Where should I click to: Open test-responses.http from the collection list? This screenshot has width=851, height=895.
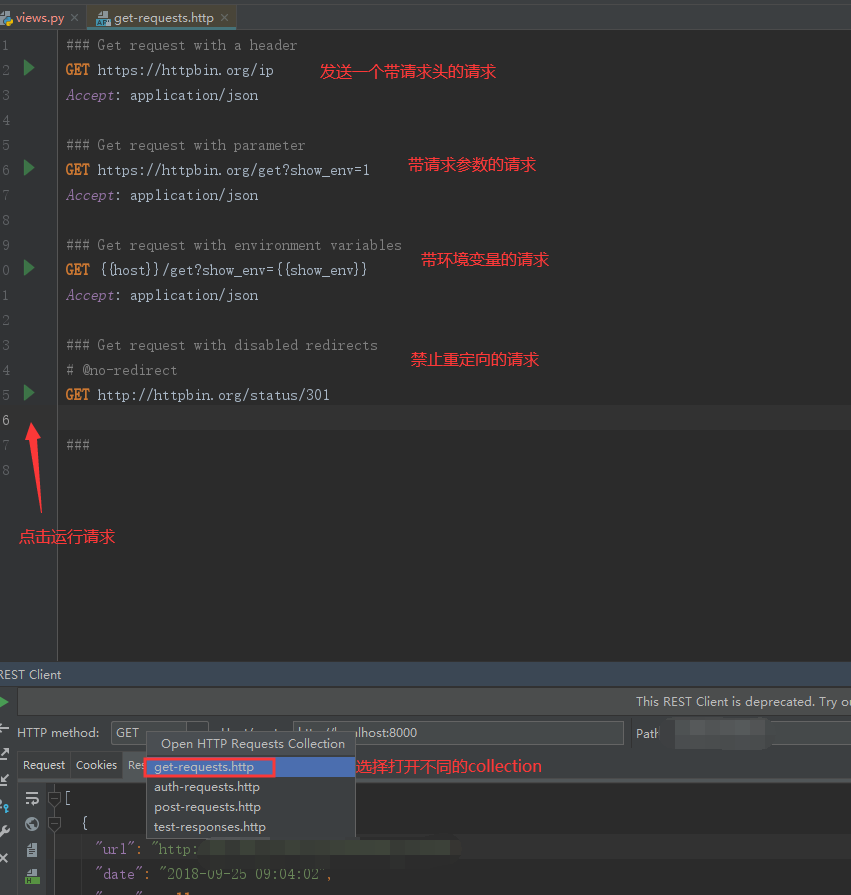tap(251, 827)
